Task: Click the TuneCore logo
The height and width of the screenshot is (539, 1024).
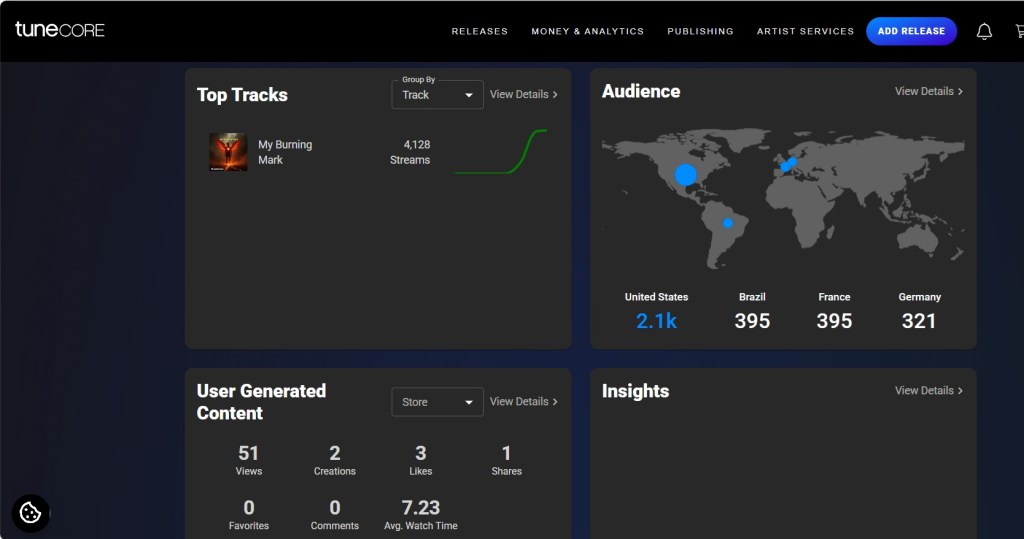Action: tap(60, 30)
